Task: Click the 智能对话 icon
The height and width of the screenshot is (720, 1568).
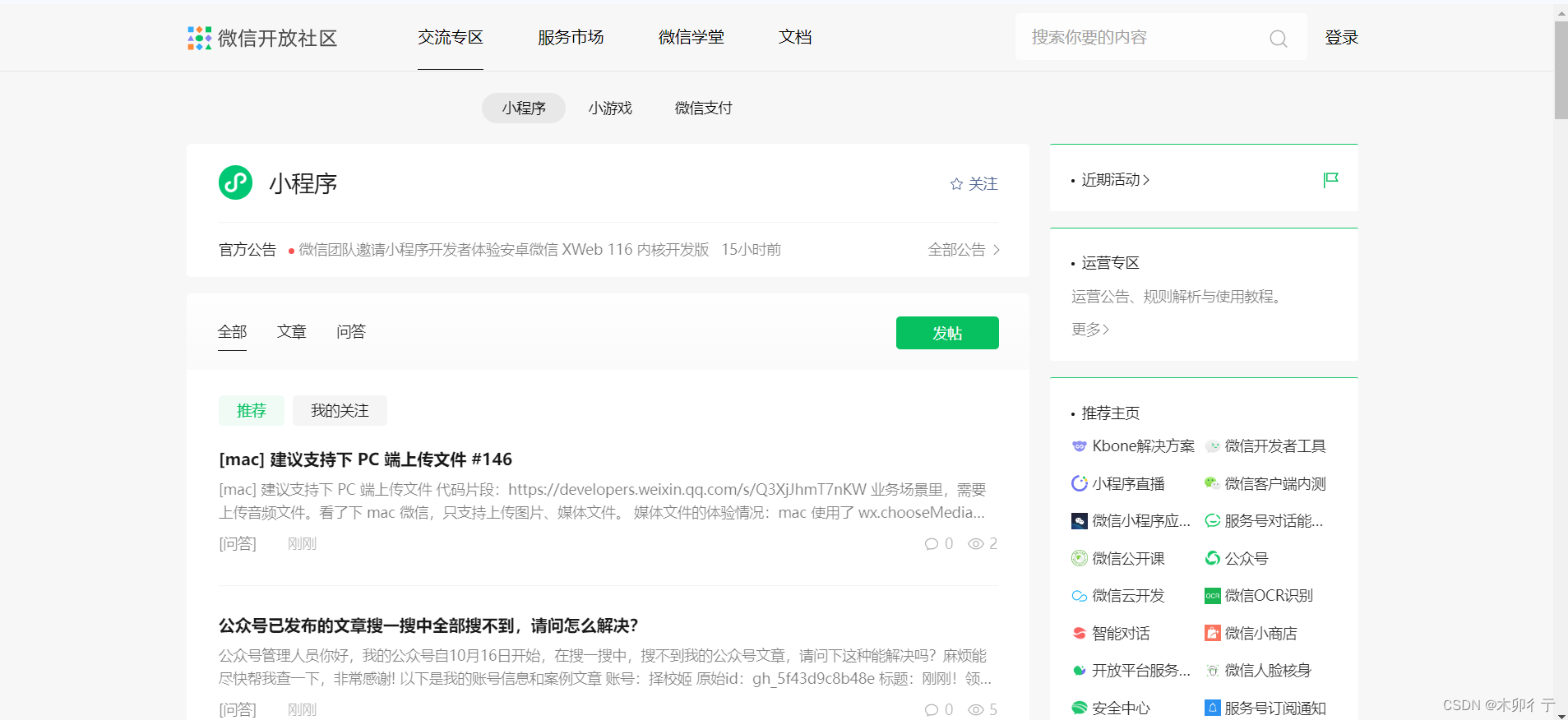Action: tap(1080, 633)
